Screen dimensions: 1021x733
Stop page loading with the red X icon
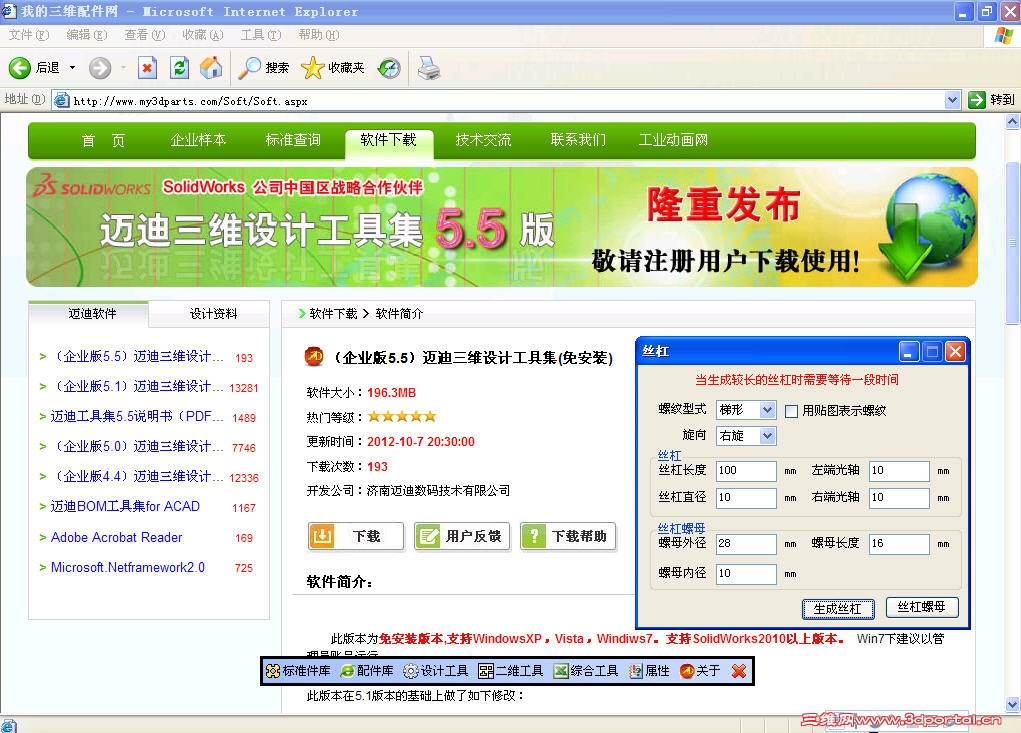click(x=147, y=68)
